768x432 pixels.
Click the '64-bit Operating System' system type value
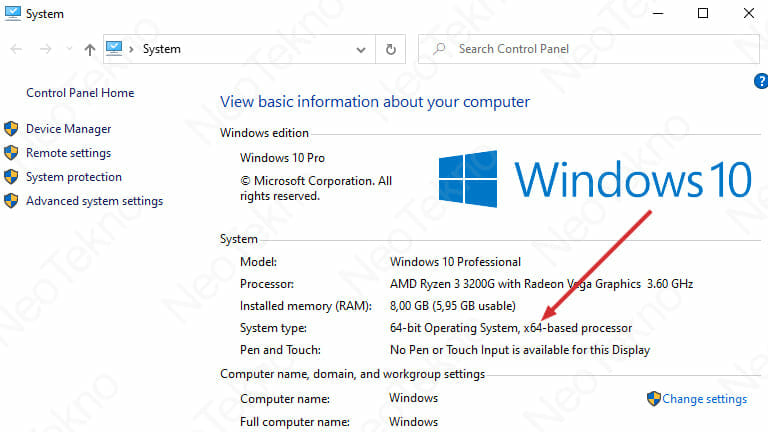click(511, 328)
